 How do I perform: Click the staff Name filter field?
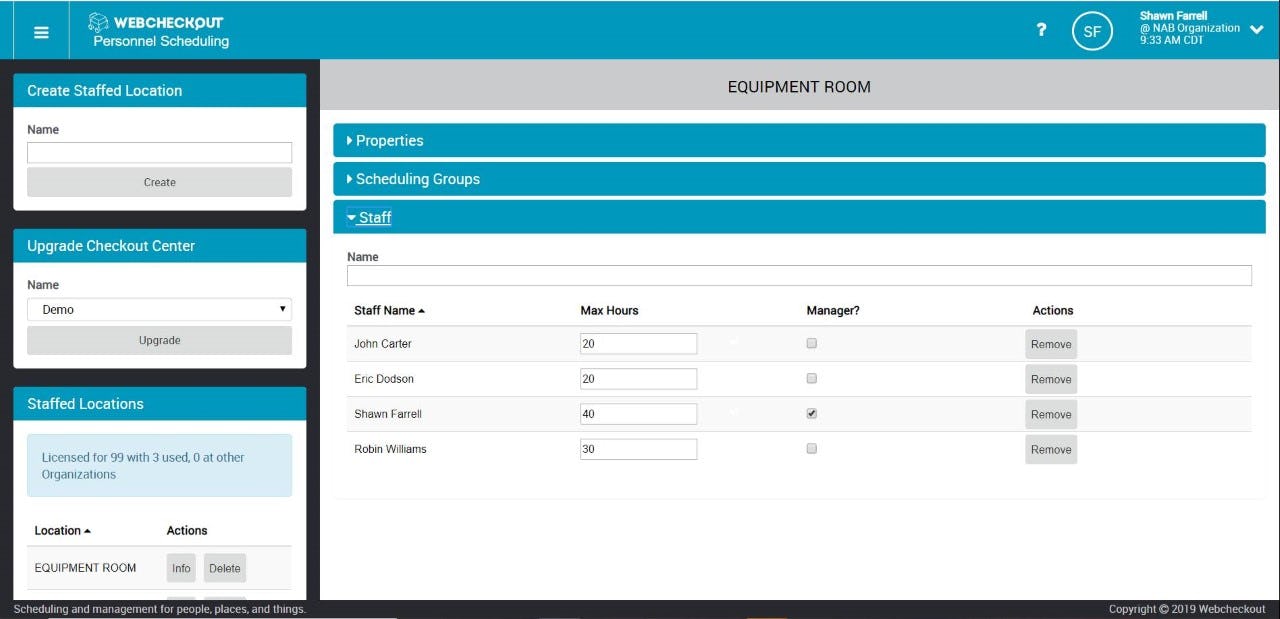(x=798, y=275)
